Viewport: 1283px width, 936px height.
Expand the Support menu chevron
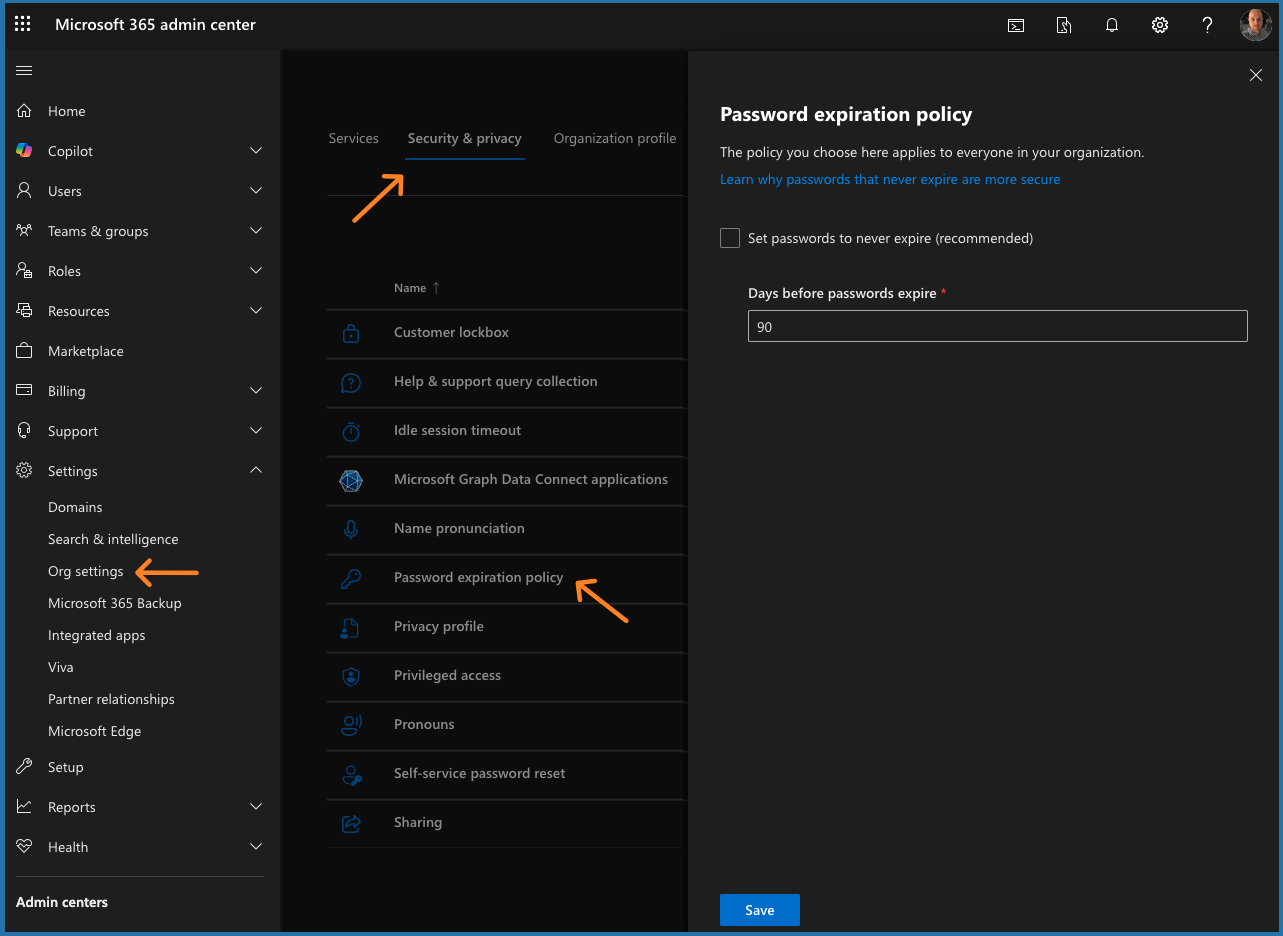(256, 431)
